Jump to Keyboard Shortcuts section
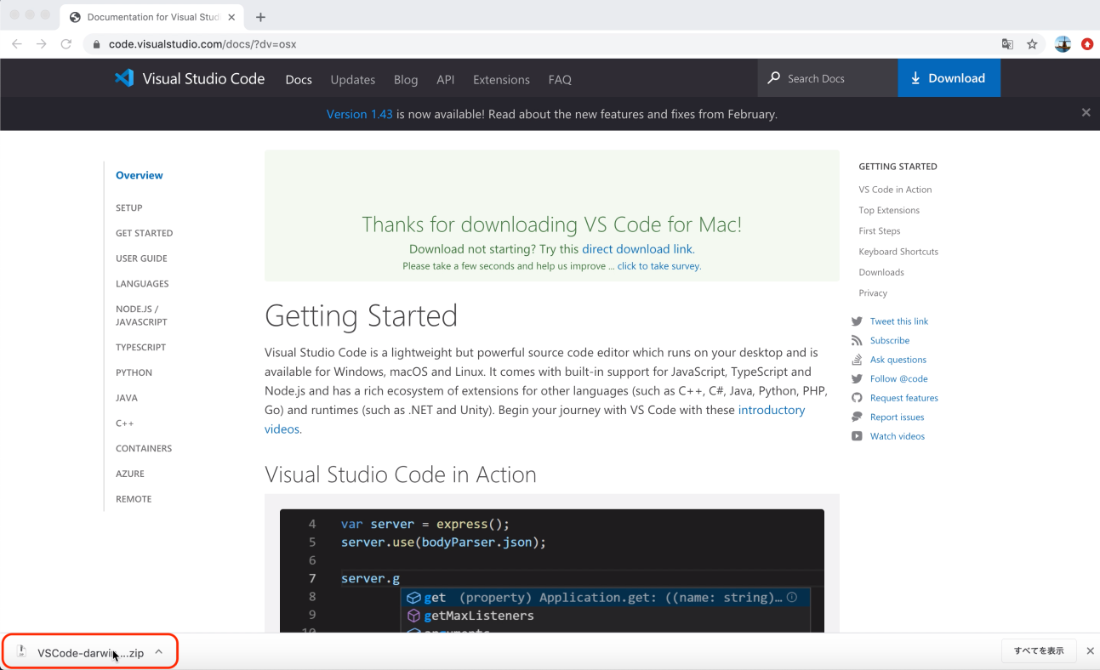 (x=898, y=251)
